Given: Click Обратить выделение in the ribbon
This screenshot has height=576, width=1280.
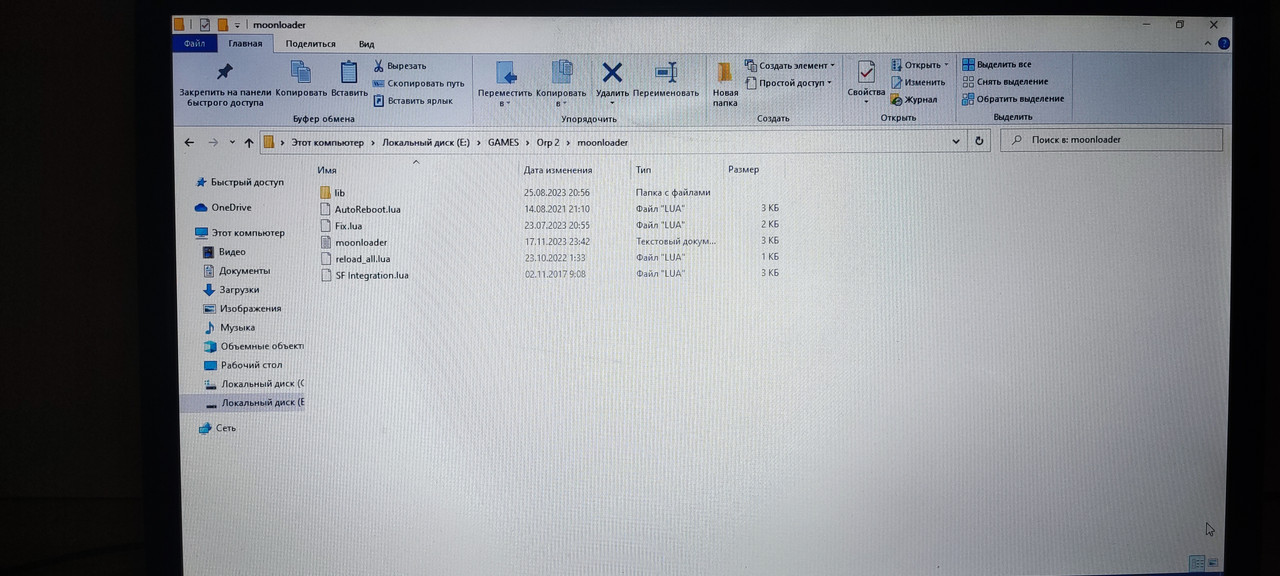Looking at the screenshot, I should (x=1013, y=99).
